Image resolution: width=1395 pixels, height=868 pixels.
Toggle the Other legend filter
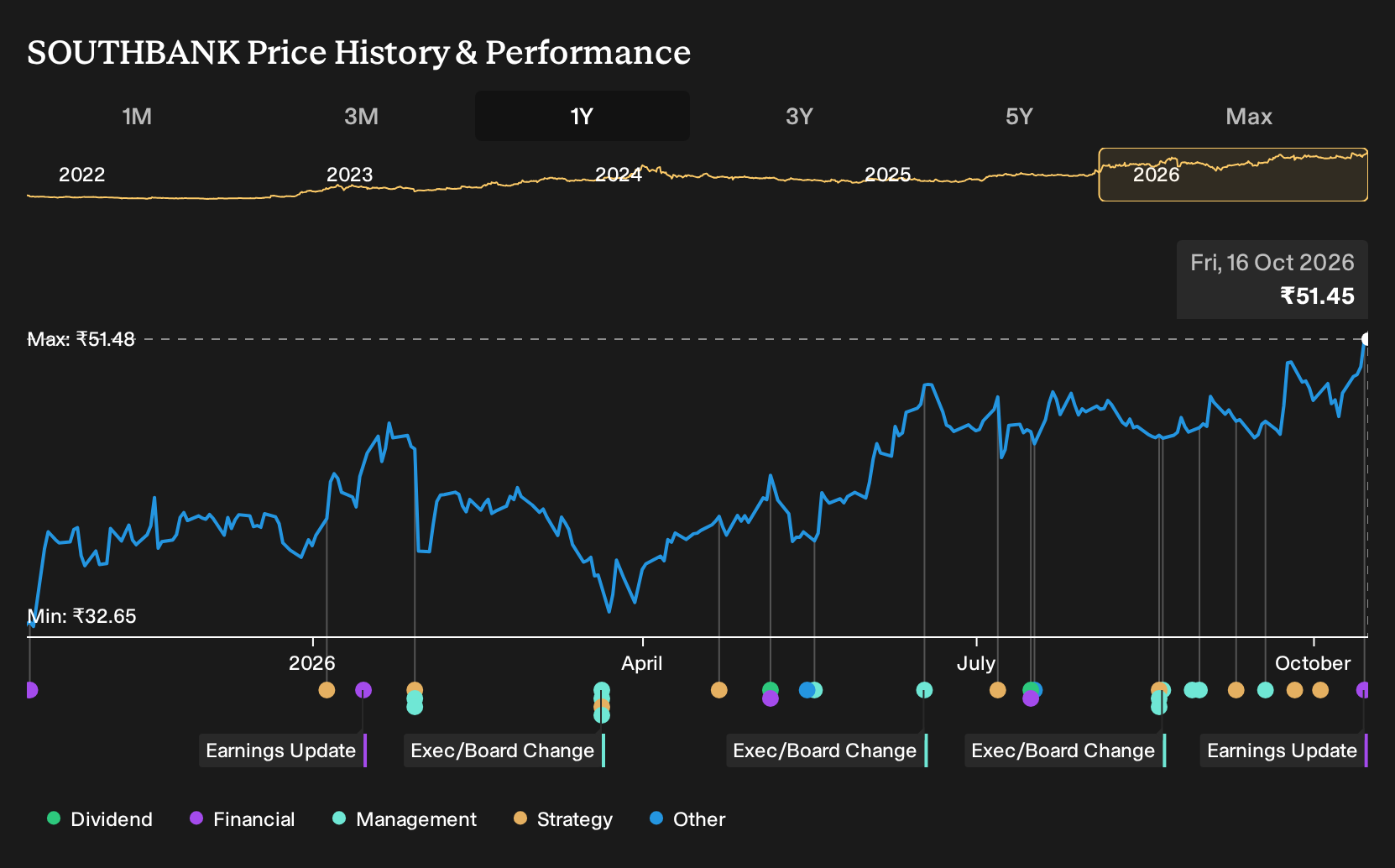[687, 819]
